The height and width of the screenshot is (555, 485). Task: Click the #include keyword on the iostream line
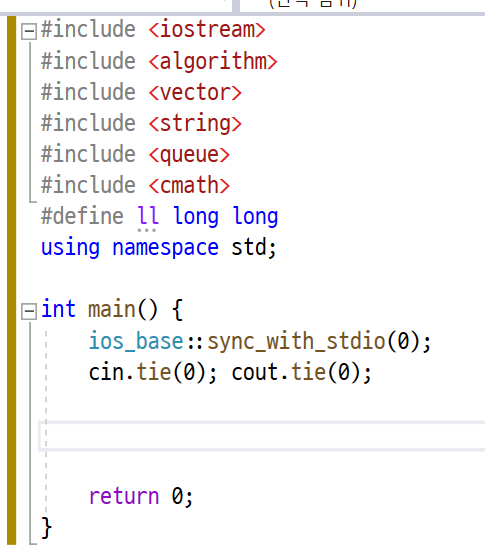[x=88, y=29]
